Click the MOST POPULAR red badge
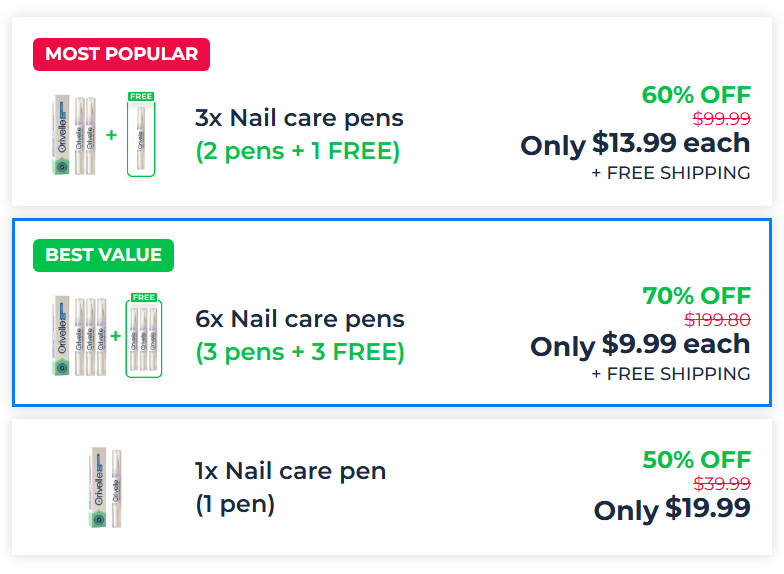The width and height of the screenshot is (784, 574). coord(121,54)
